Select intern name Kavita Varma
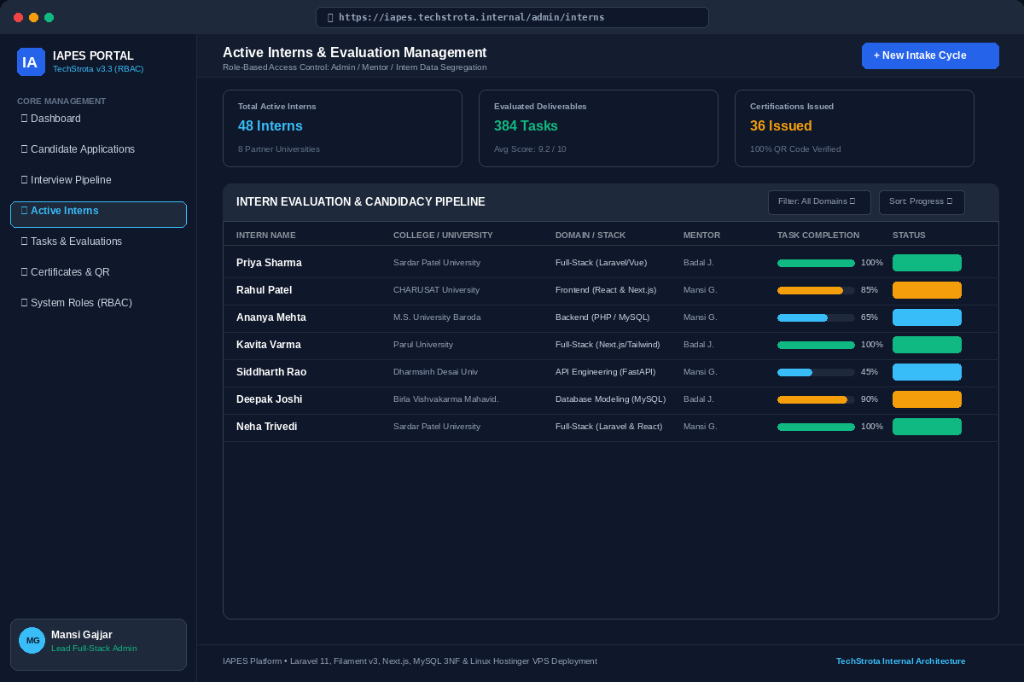 (x=268, y=344)
